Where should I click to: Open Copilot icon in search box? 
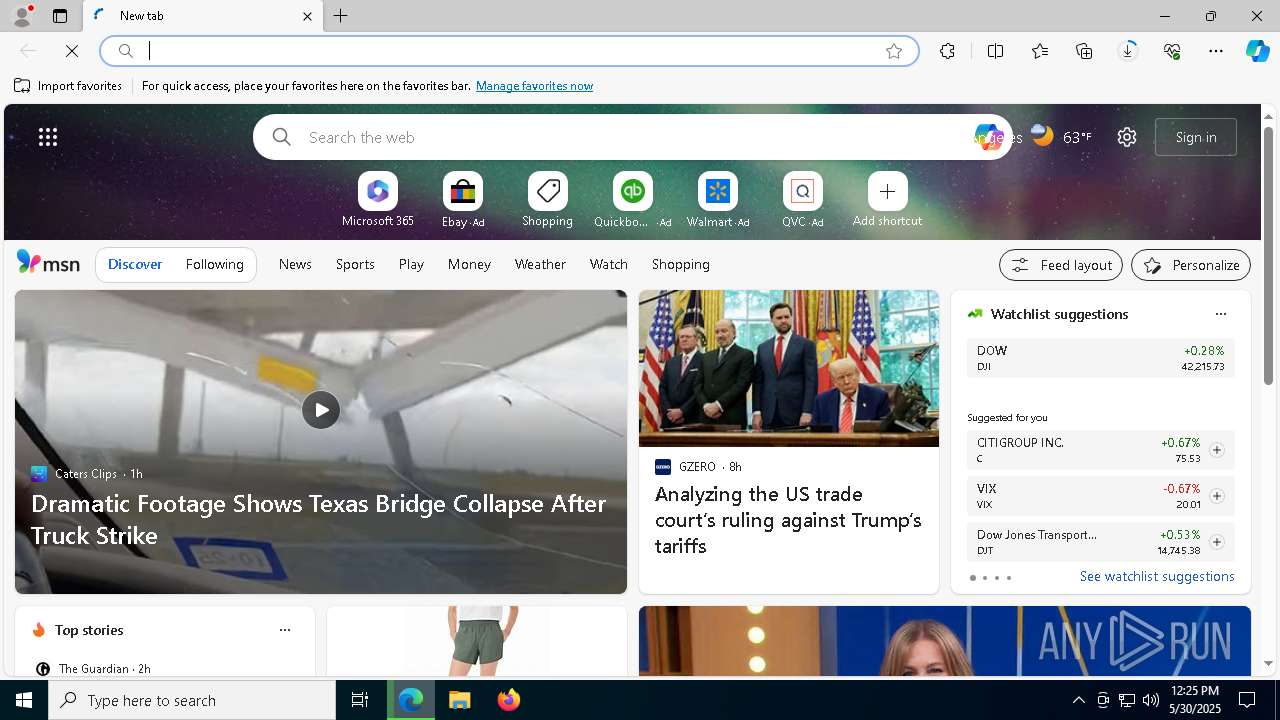987,137
